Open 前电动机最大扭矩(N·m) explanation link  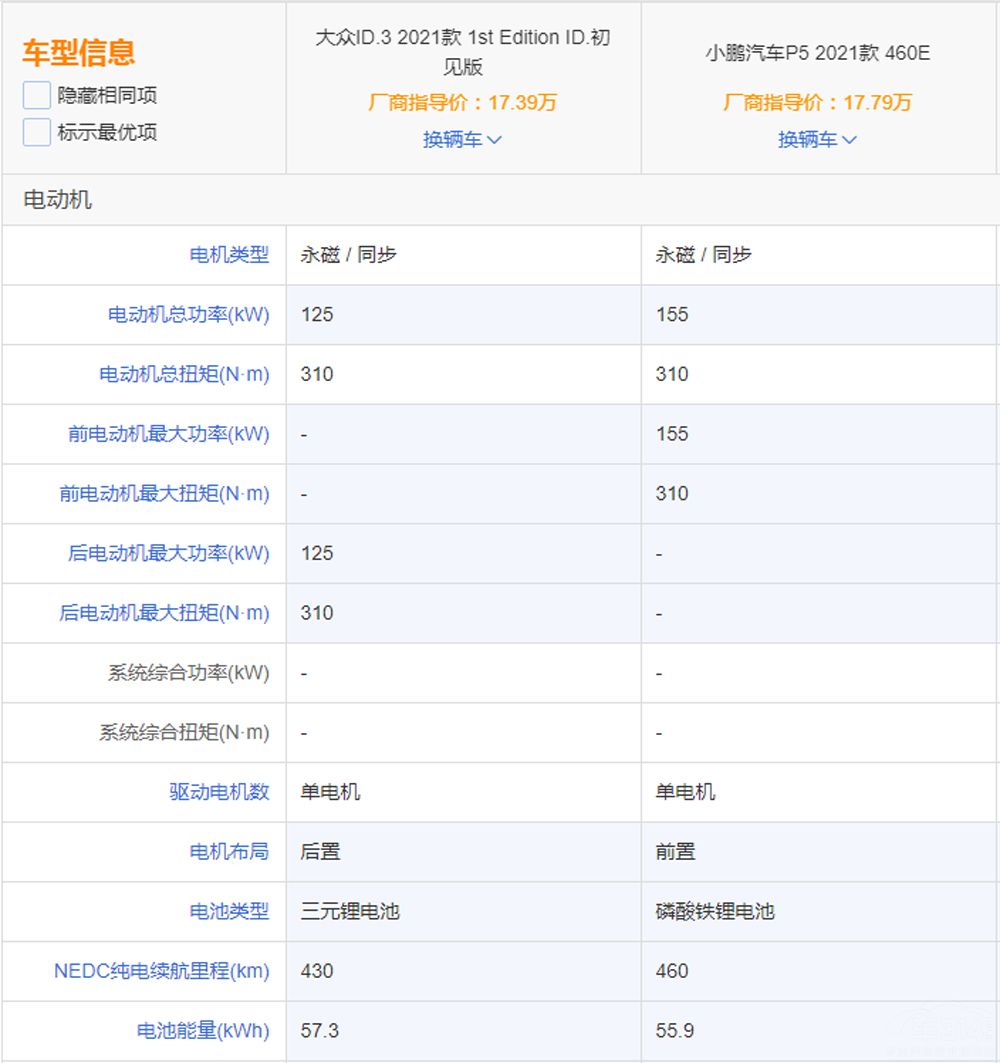164,494
